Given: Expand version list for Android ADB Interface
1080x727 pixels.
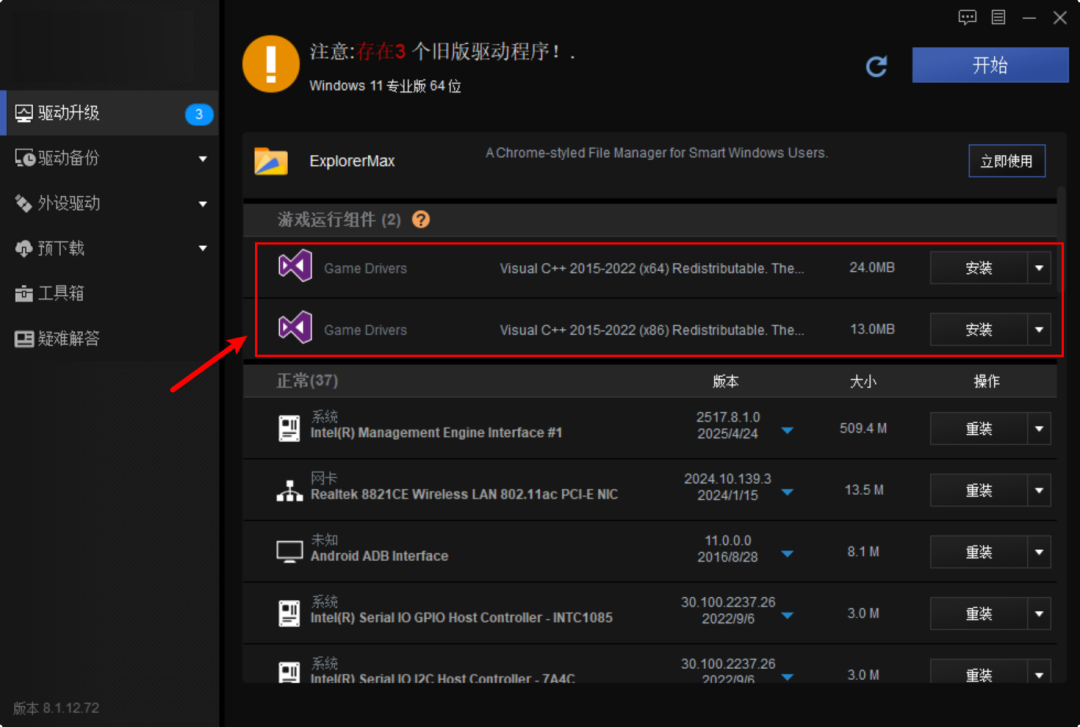Looking at the screenshot, I should coord(787,553).
